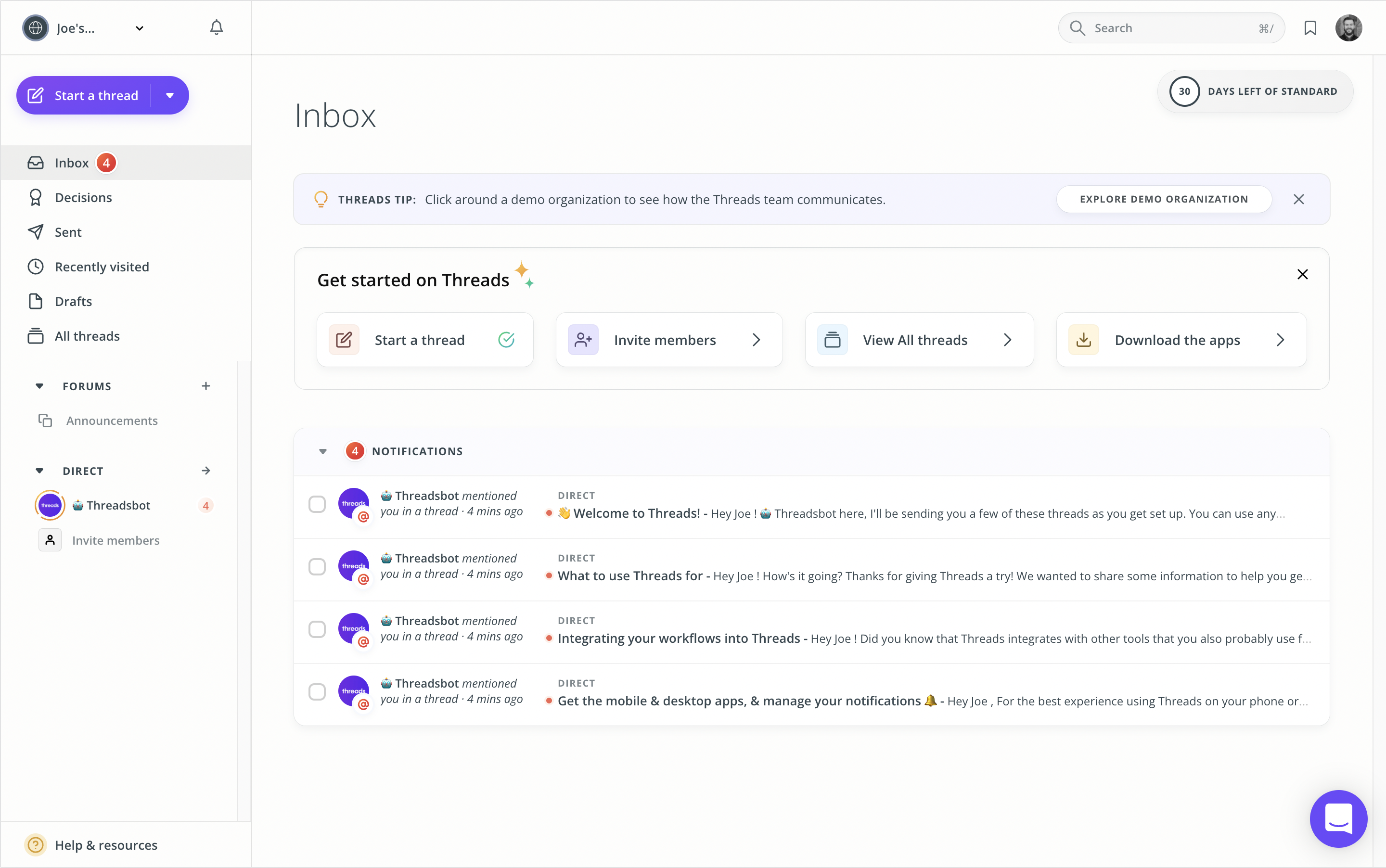Image resolution: width=1386 pixels, height=868 pixels.
Task: Tick the Integrating your workflows notification checkbox
Action: click(x=317, y=629)
